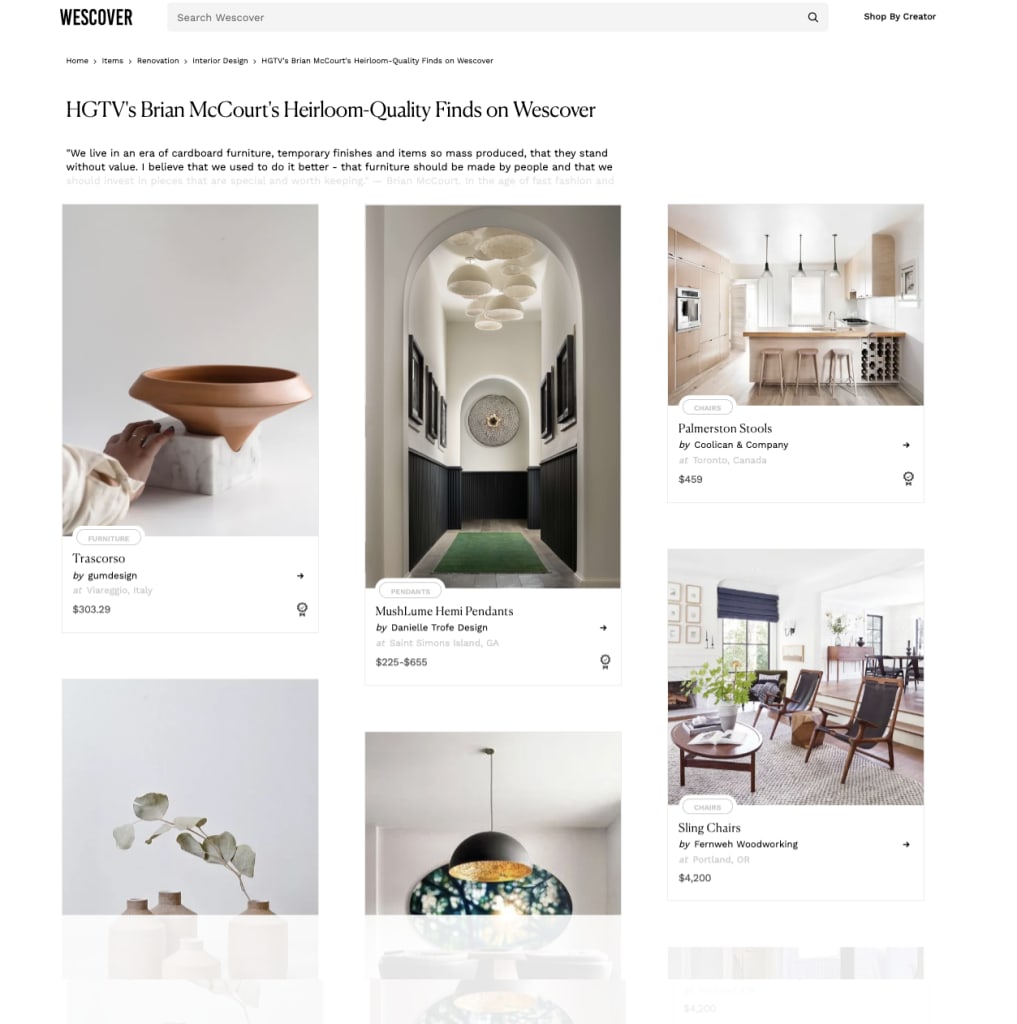The height and width of the screenshot is (1024, 1017).
Task: Click the award badge icon next to $225-$655
Action: pyautogui.click(x=605, y=662)
